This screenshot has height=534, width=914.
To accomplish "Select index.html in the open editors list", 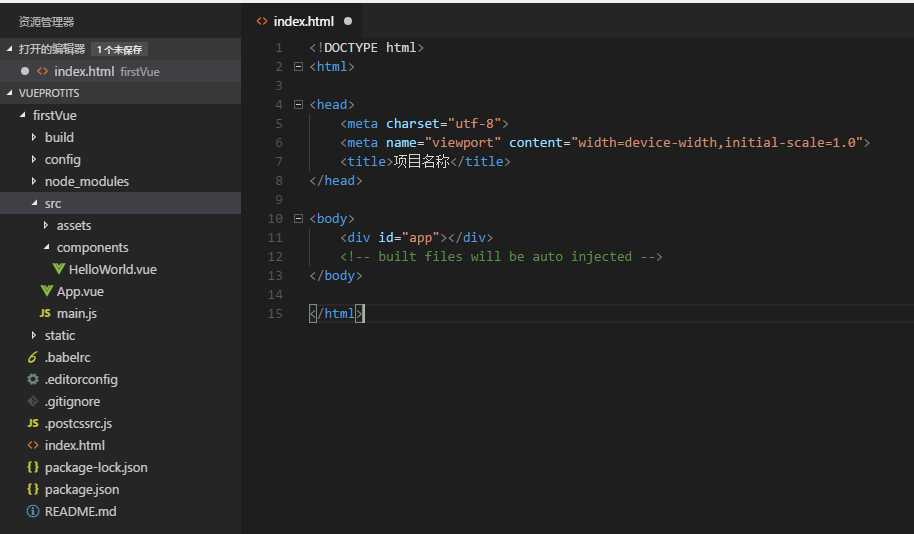I will (120, 71).
